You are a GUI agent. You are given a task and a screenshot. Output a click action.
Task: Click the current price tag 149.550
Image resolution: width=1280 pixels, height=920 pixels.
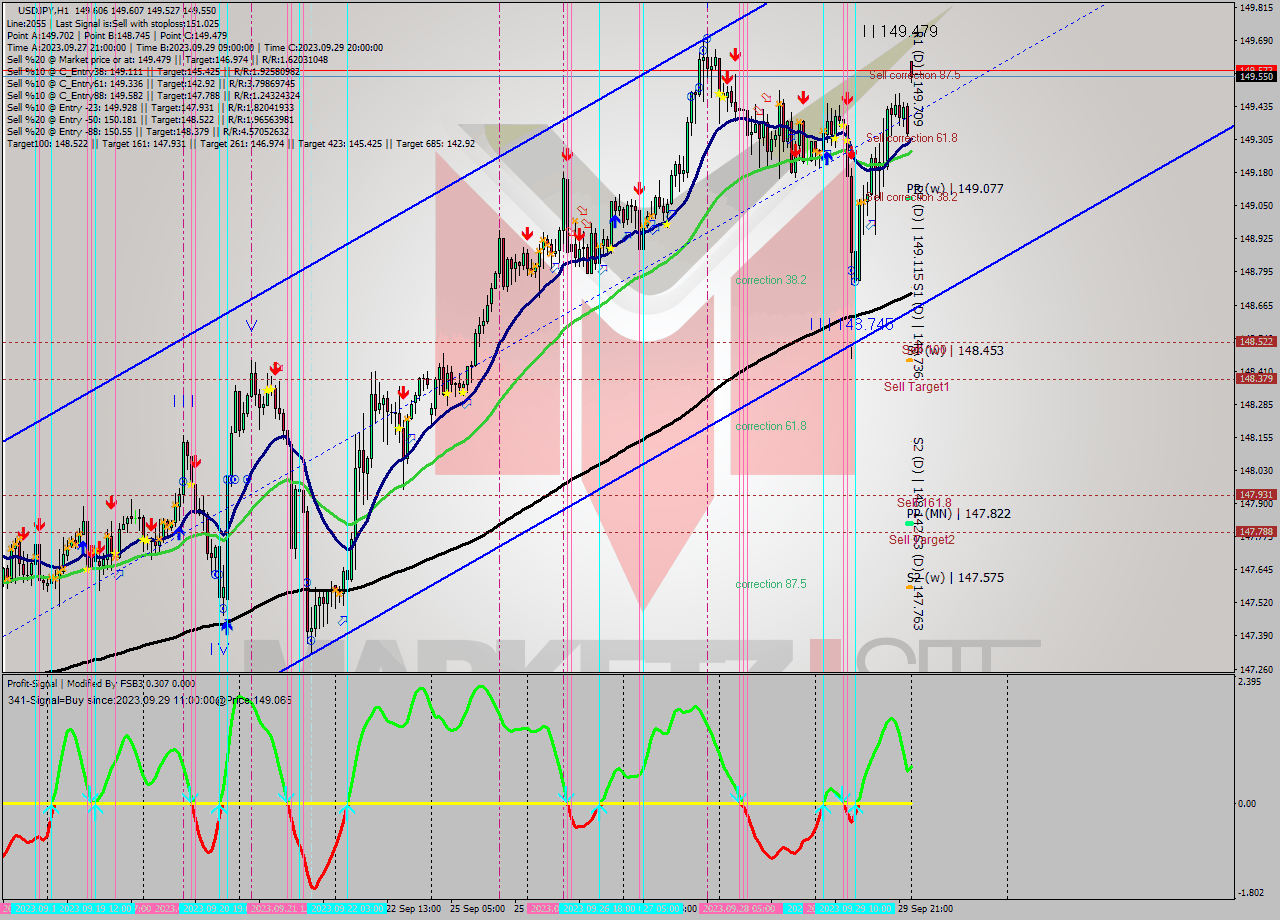[x=1256, y=76]
